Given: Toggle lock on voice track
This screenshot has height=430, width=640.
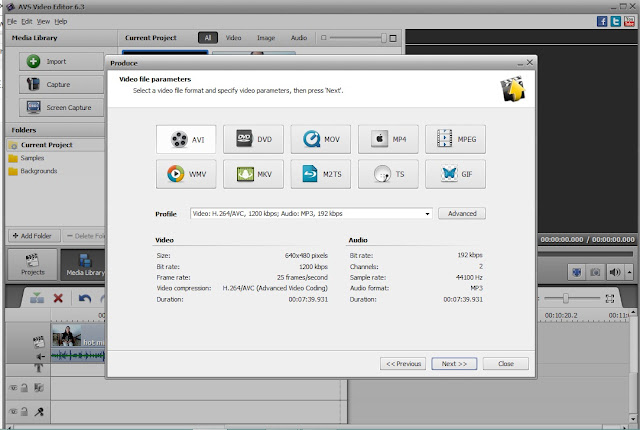Looking at the screenshot, I should tap(24, 412).
